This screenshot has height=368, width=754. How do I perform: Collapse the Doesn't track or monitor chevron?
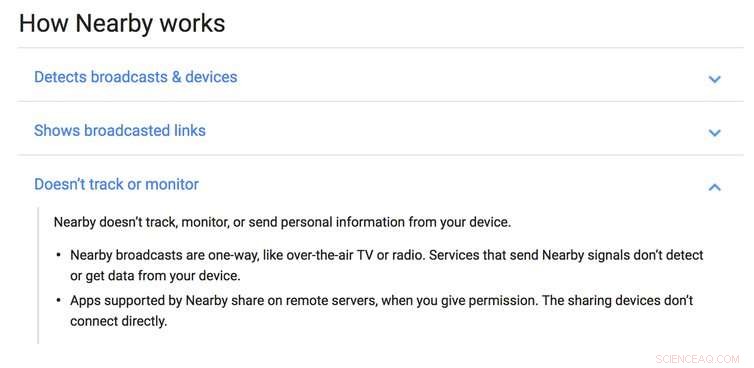pyautogui.click(x=715, y=187)
